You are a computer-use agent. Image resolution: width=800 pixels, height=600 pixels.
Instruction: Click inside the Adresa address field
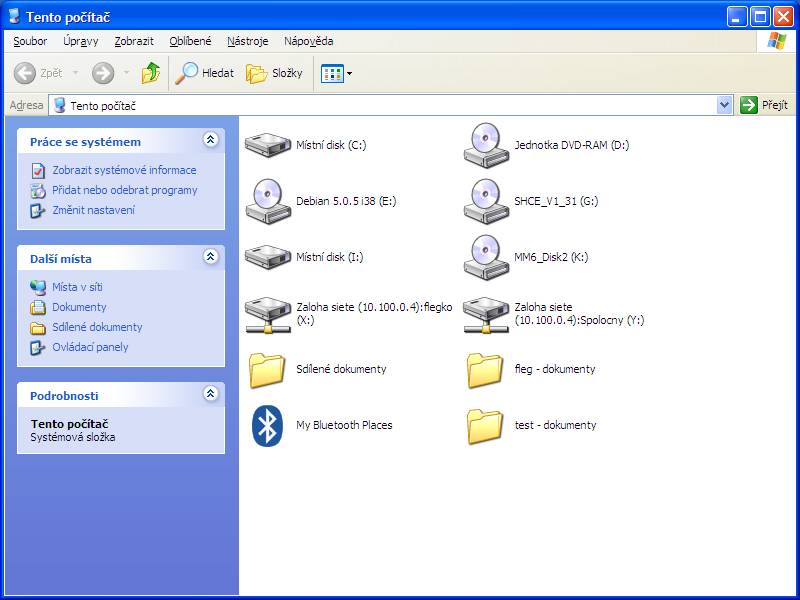pos(400,105)
